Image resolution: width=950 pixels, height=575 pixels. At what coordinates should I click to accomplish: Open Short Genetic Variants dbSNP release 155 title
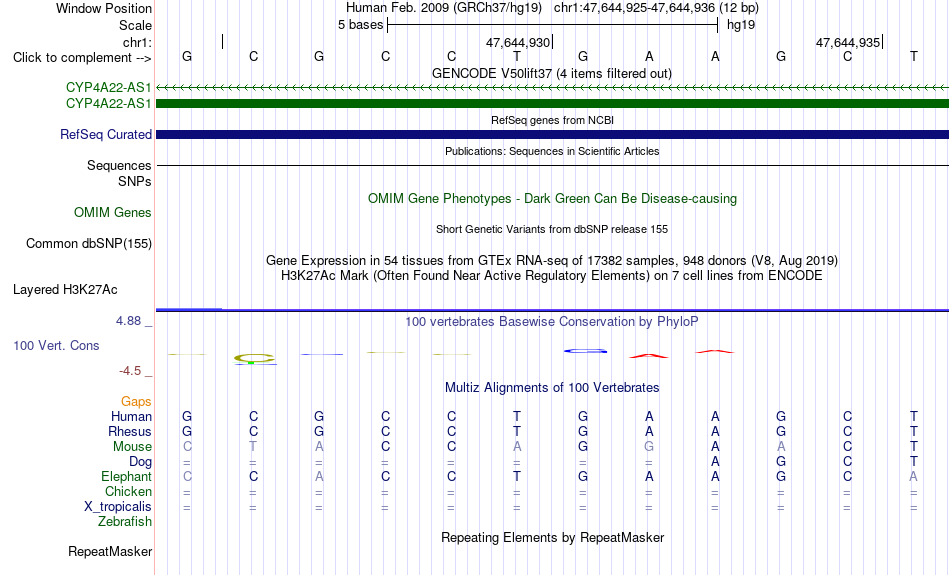pos(552,229)
